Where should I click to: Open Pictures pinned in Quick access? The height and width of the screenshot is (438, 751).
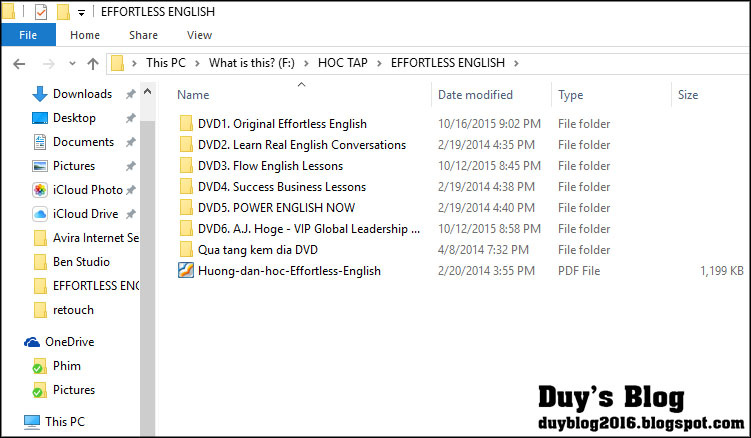click(74, 166)
